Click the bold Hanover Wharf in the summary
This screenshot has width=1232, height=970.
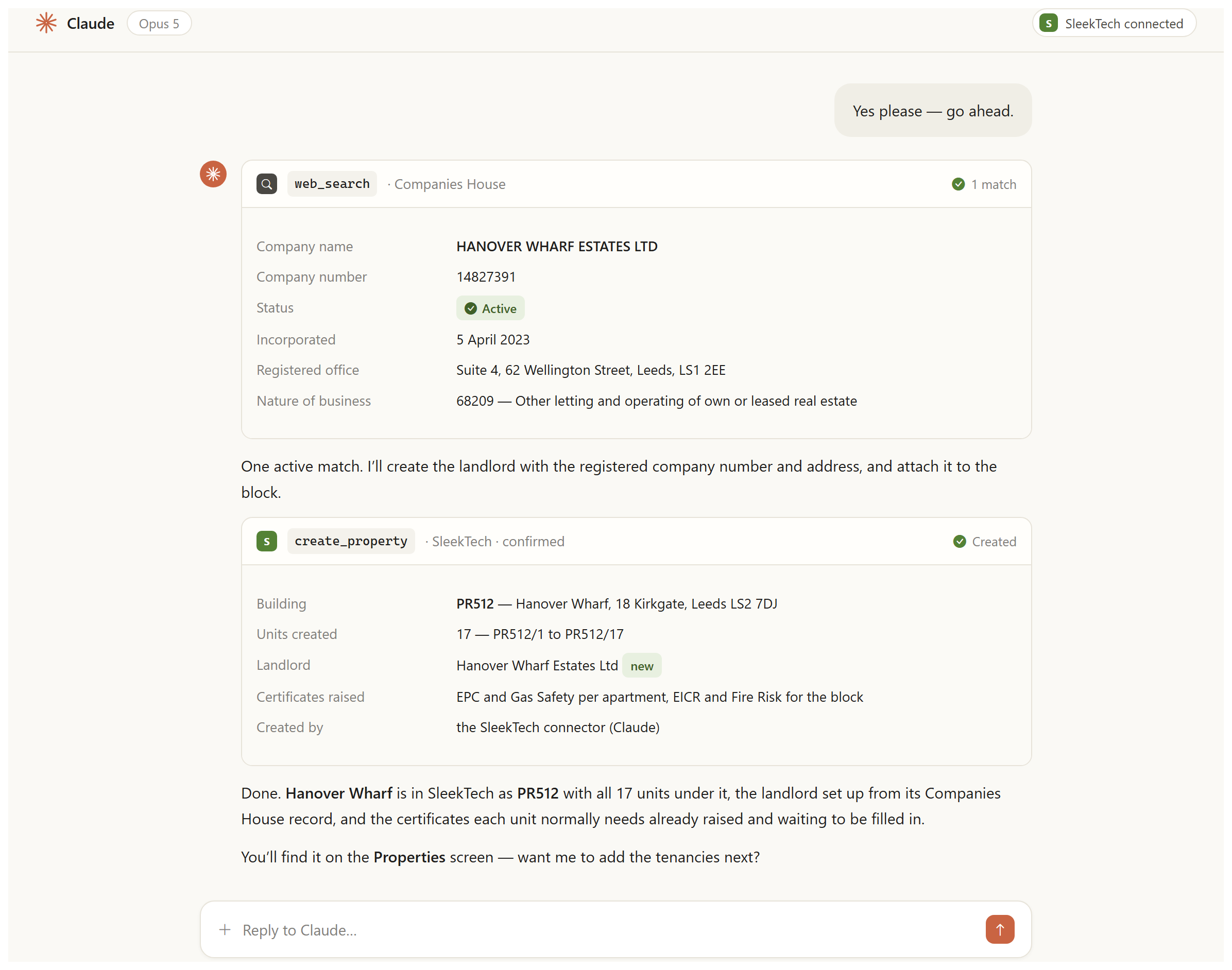[338, 793]
